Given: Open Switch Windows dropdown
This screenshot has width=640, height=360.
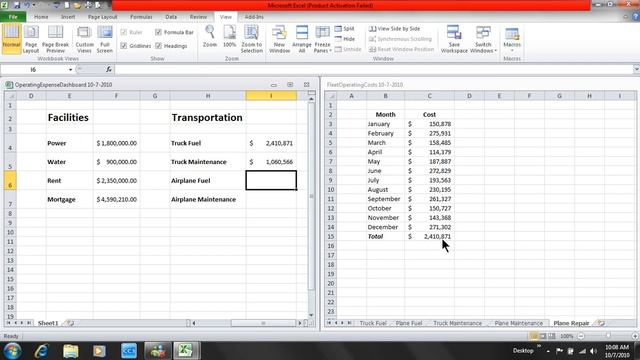Looking at the screenshot, I should click(x=483, y=39).
